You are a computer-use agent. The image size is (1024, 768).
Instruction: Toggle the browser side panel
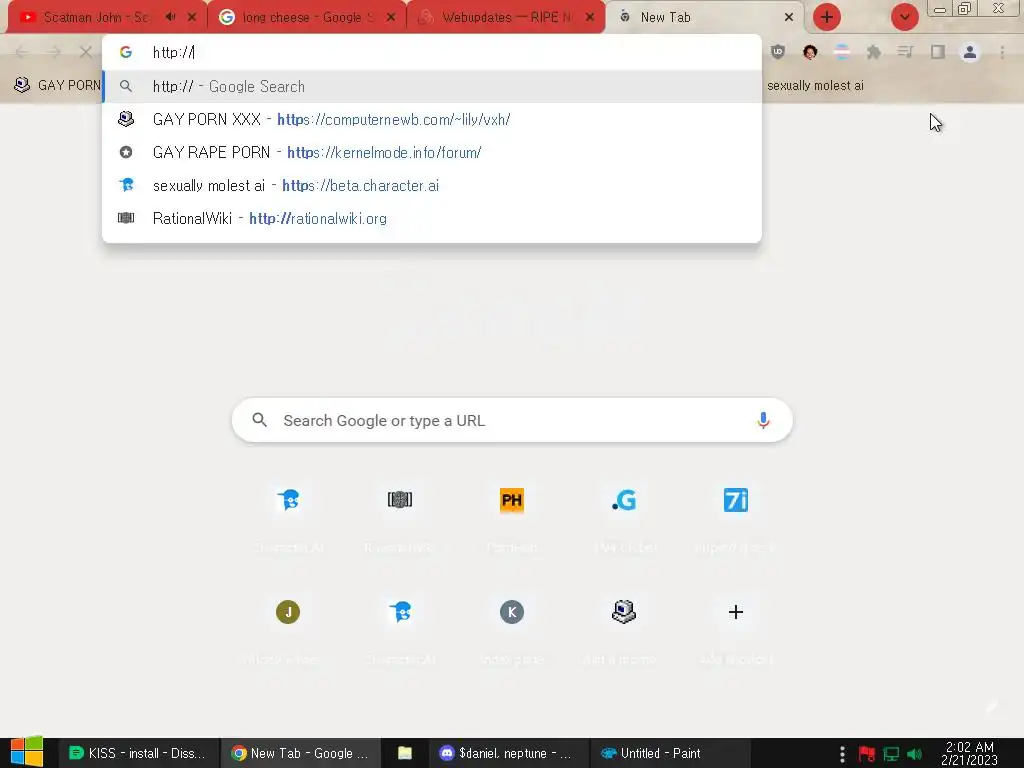tap(938, 52)
